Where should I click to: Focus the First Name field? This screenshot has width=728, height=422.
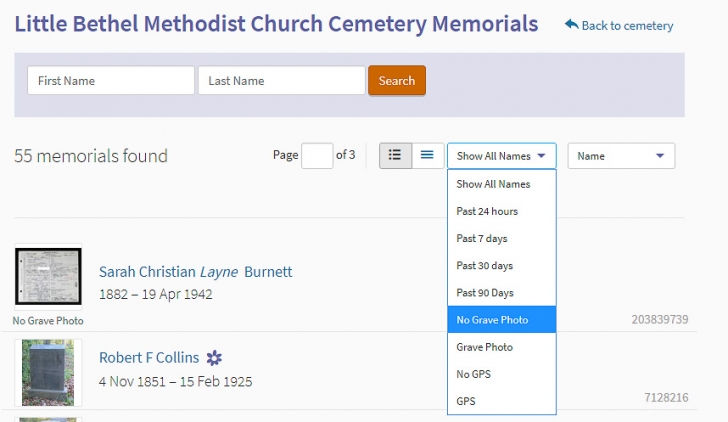pyautogui.click(x=111, y=81)
